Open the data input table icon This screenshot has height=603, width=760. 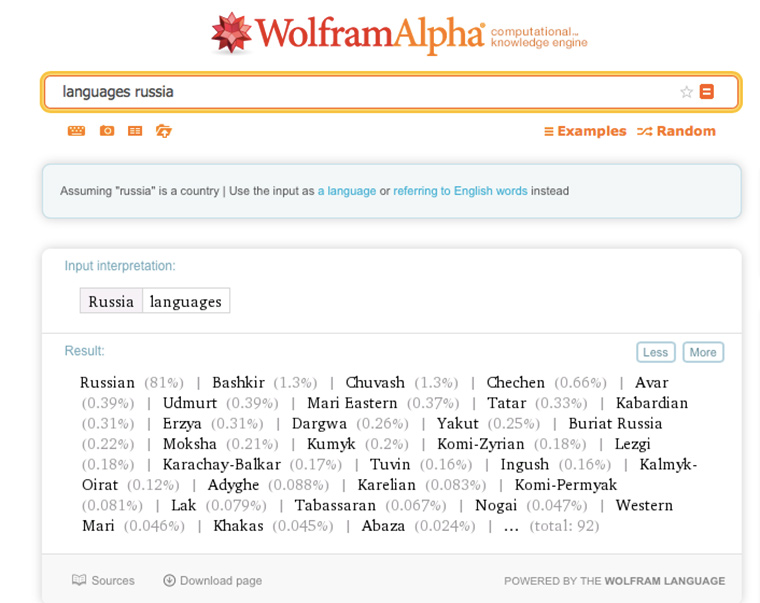click(135, 131)
